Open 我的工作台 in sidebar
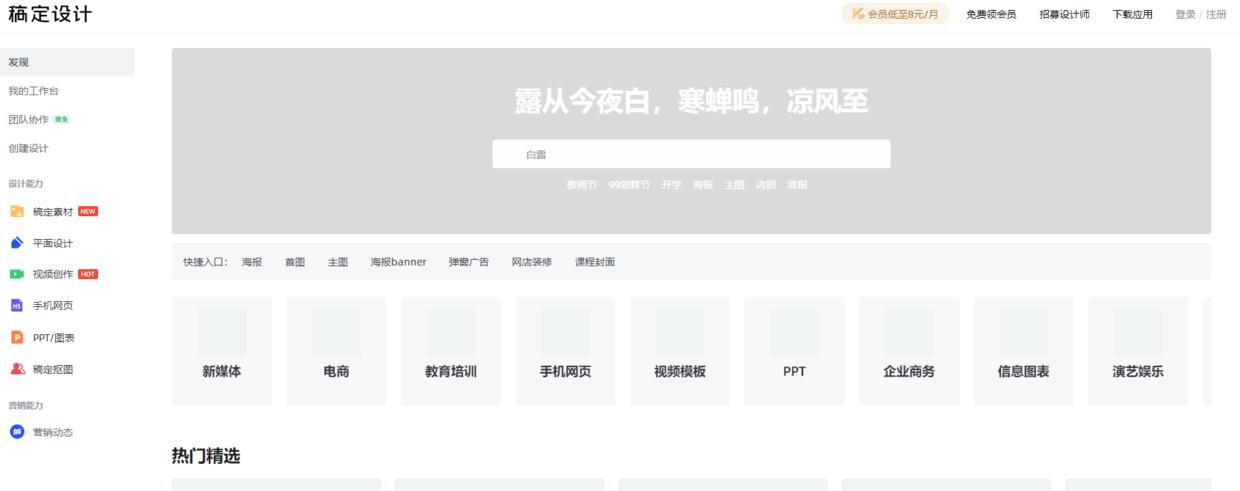 tap(34, 91)
